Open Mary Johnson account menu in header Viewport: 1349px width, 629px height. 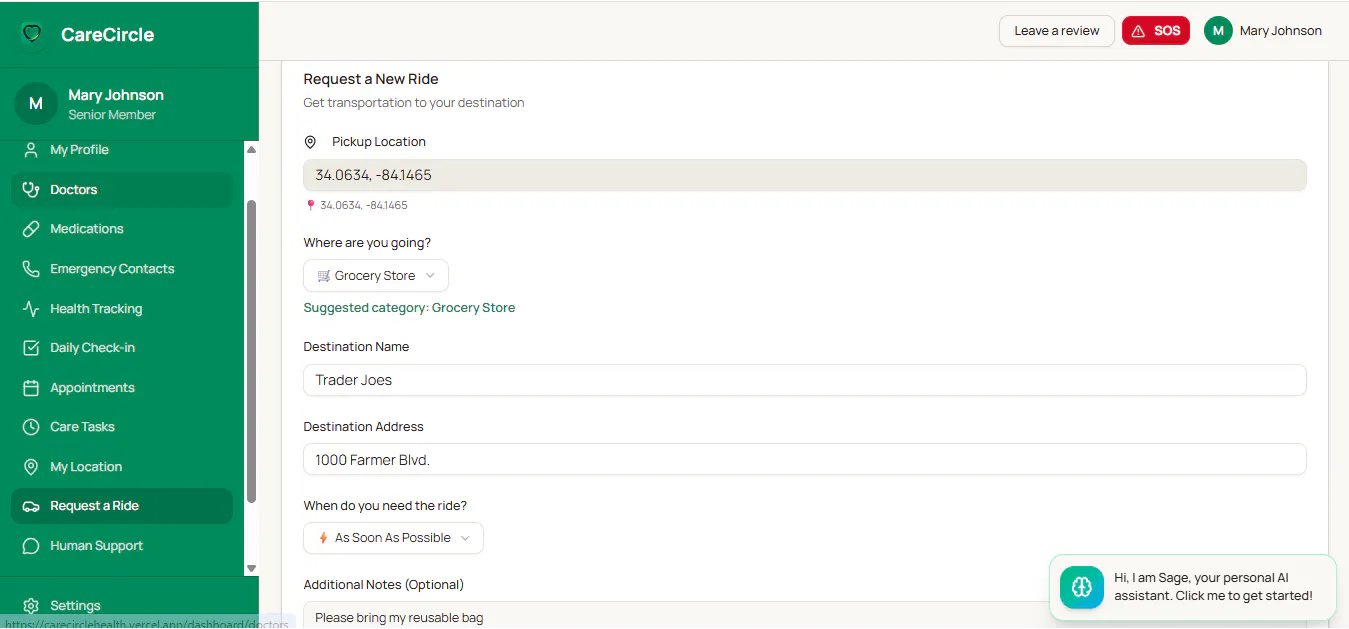1264,31
